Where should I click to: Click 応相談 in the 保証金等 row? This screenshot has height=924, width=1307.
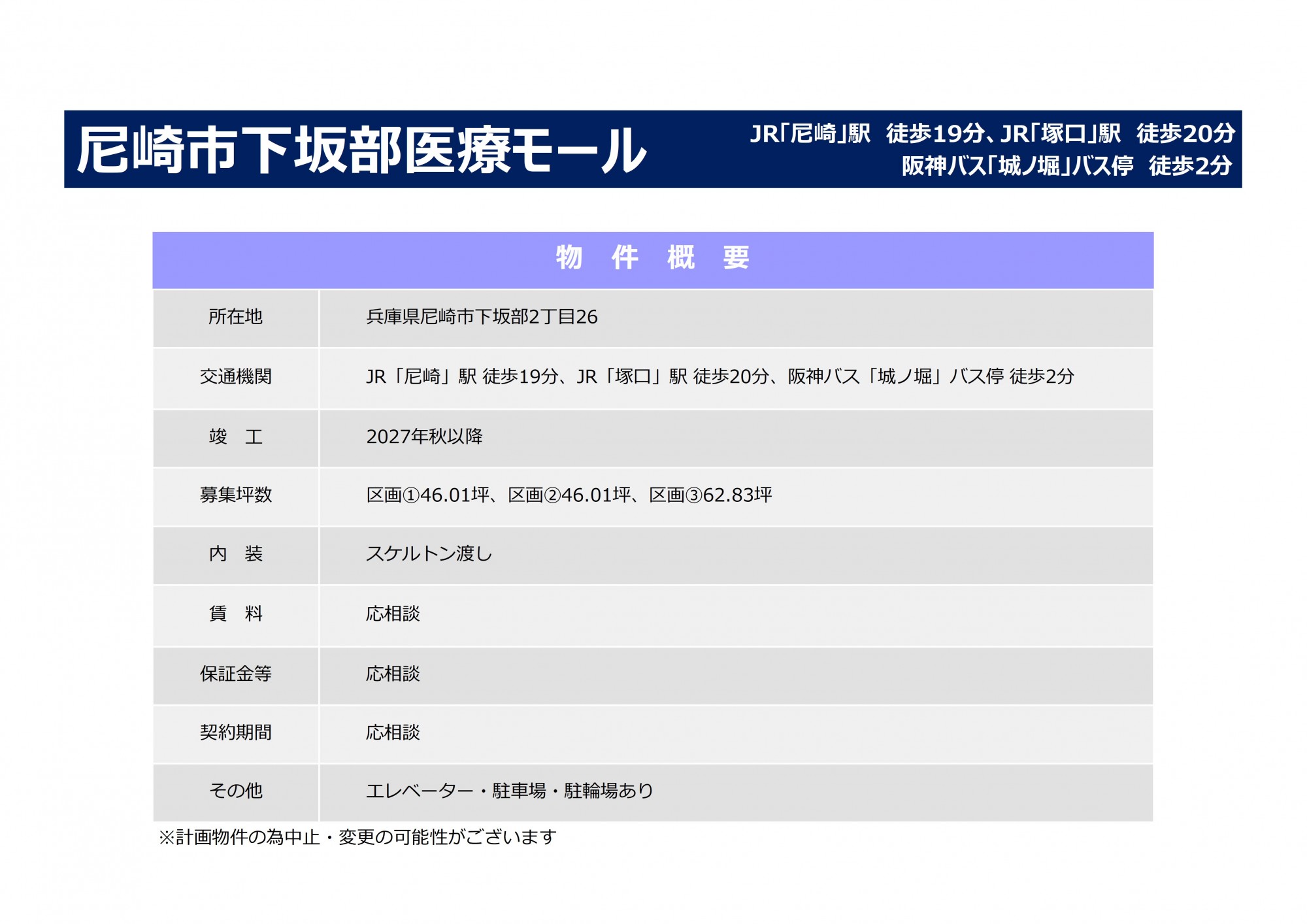click(x=393, y=674)
